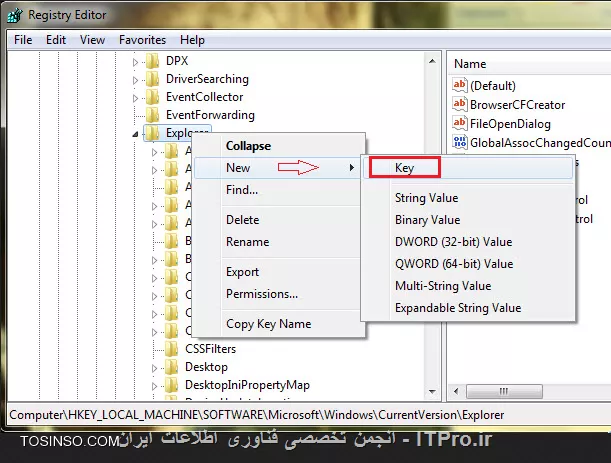Screen dimensions: 611x463
Task: Select Find... in the context menu
Action: [x=279, y=190]
